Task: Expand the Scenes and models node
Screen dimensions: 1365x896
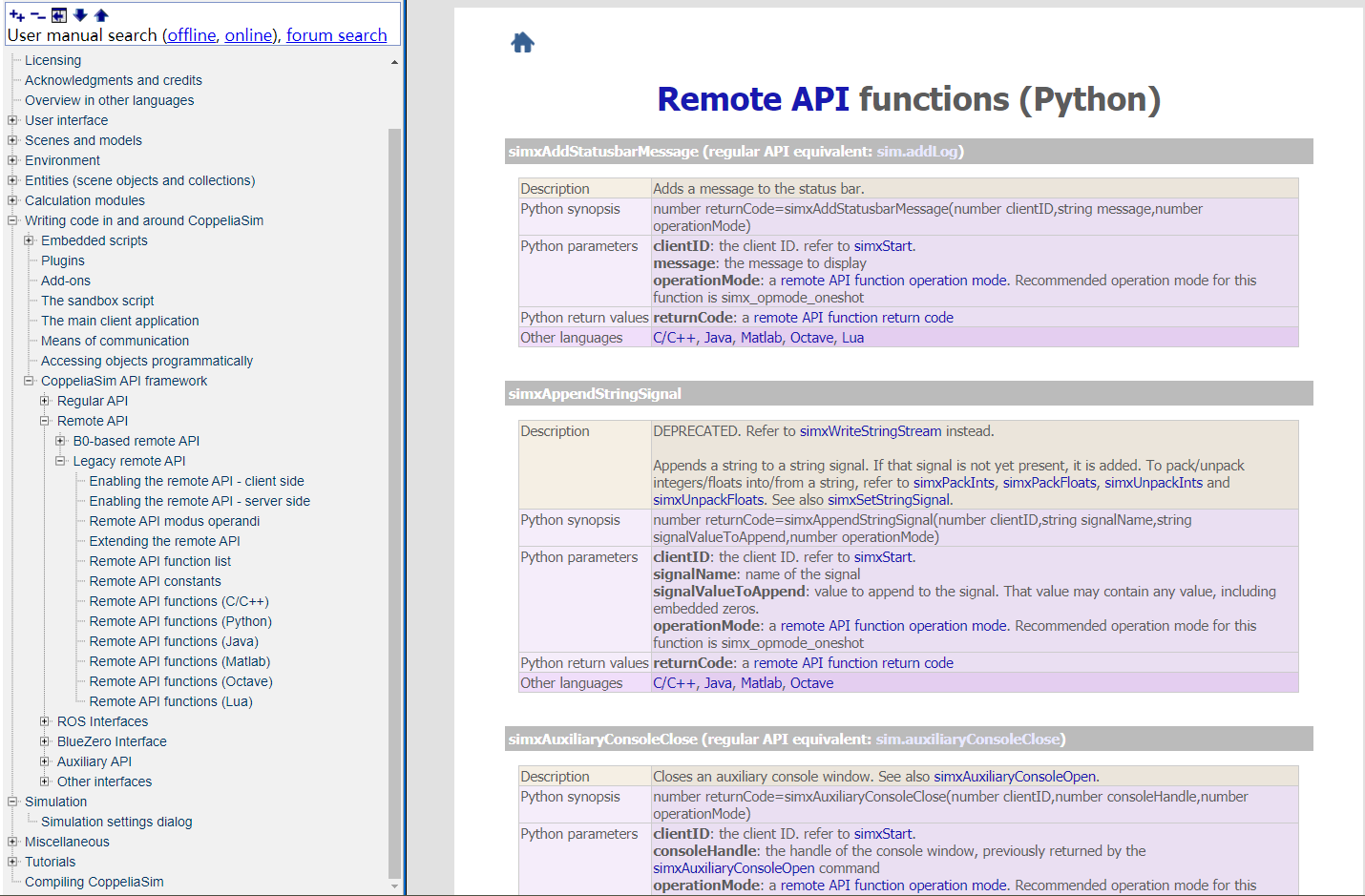Action: 12,140
